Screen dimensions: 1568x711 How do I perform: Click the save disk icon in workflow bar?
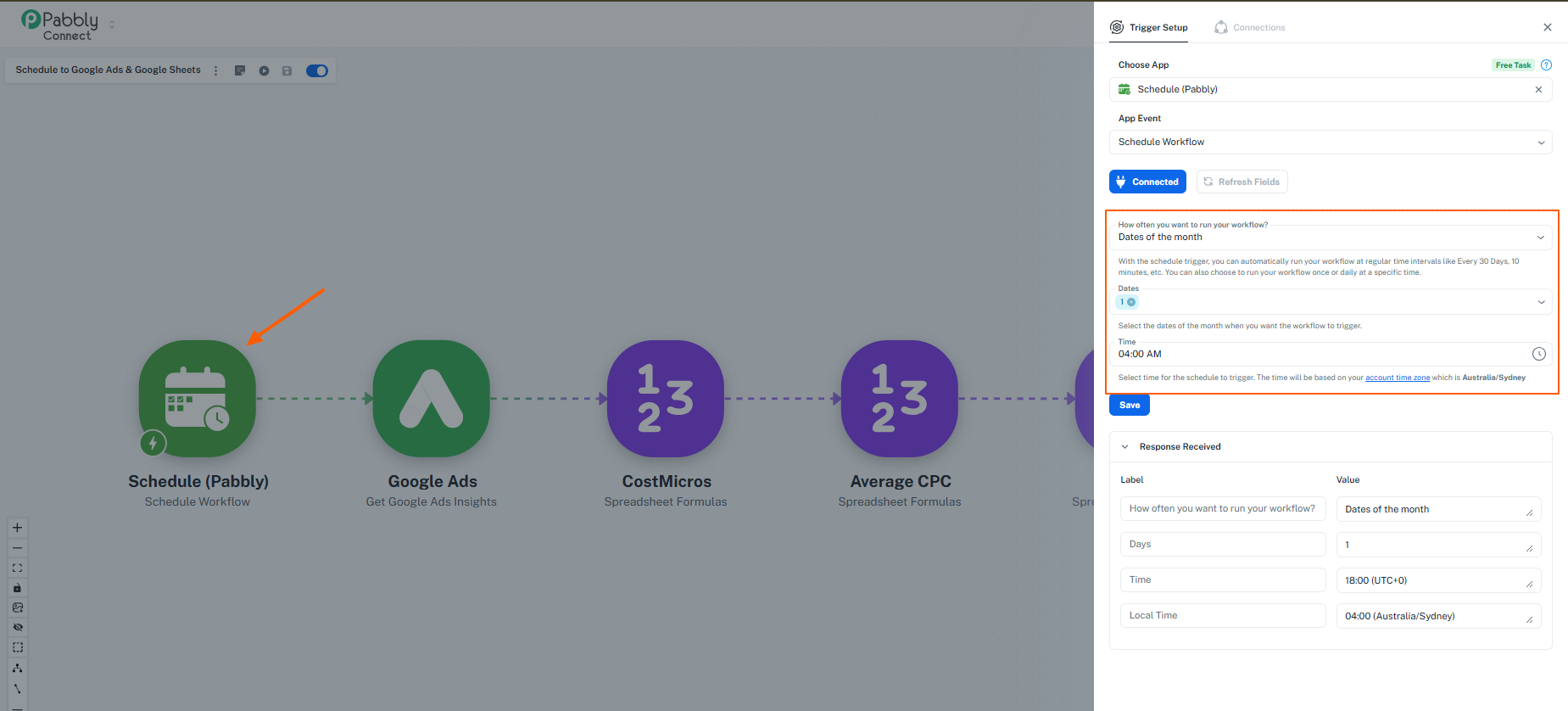coord(287,70)
